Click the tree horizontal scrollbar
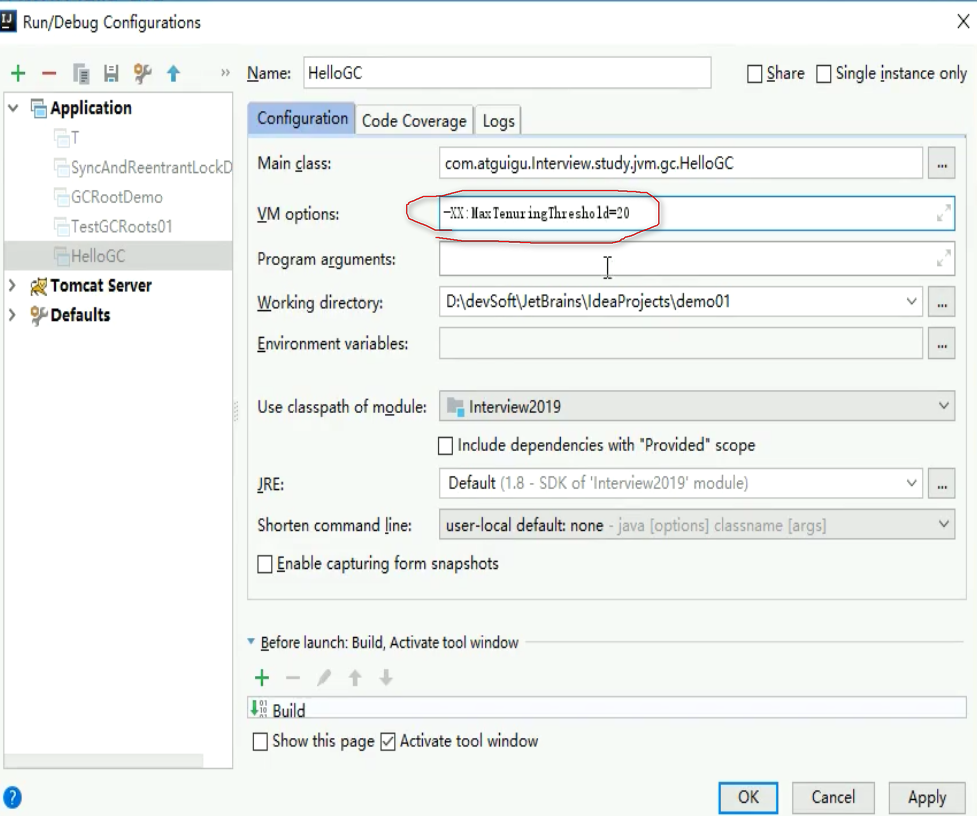This screenshot has width=977, height=816. tap(103, 761)
